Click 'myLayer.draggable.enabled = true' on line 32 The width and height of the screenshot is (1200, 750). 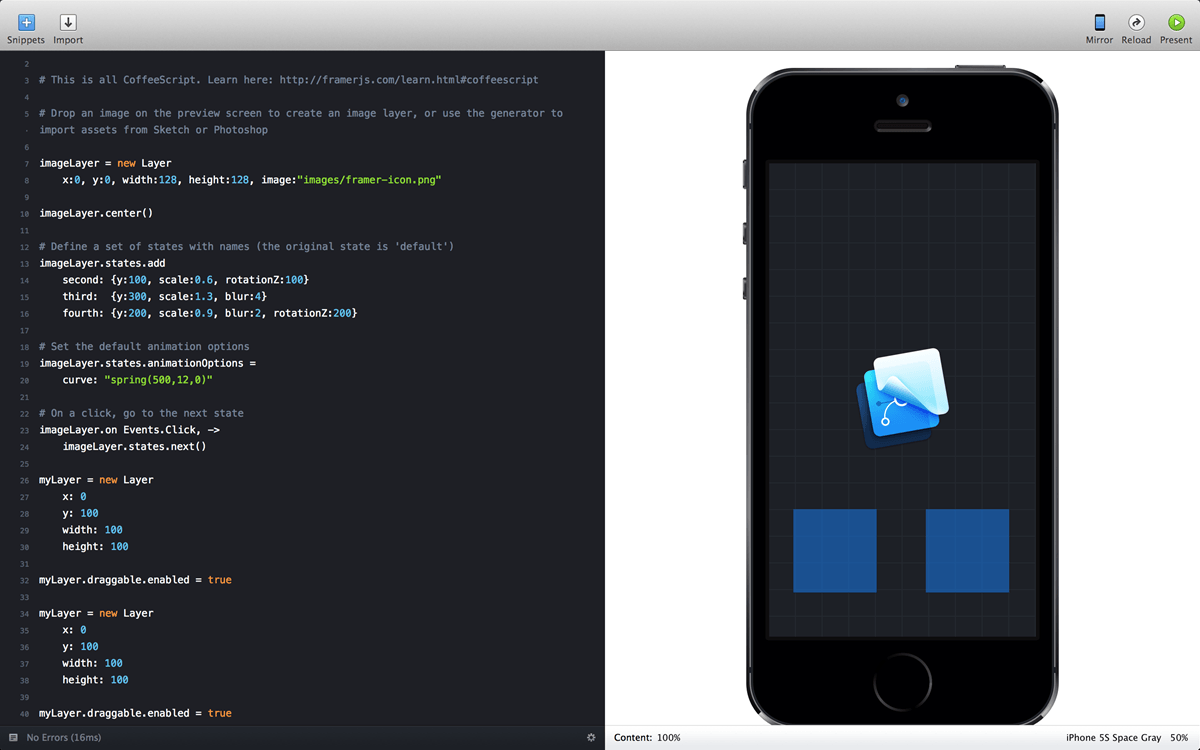tap(135, 580)
